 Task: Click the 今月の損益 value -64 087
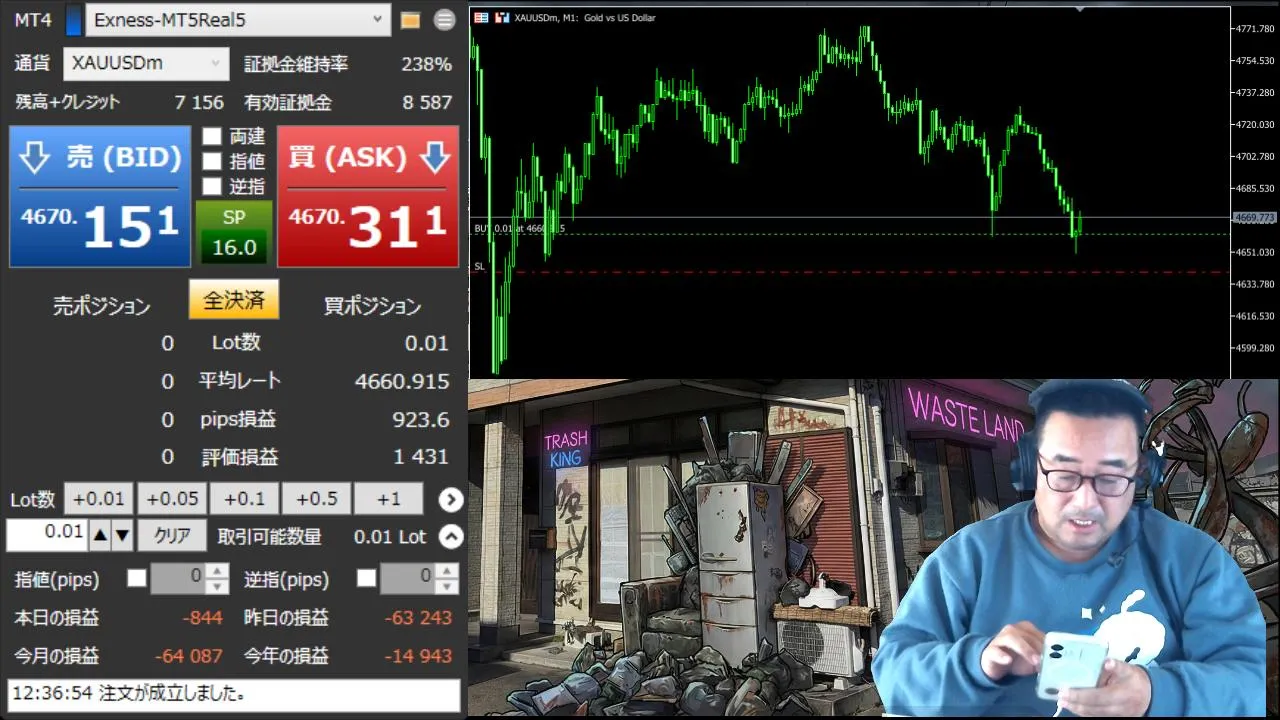[189, 656]
